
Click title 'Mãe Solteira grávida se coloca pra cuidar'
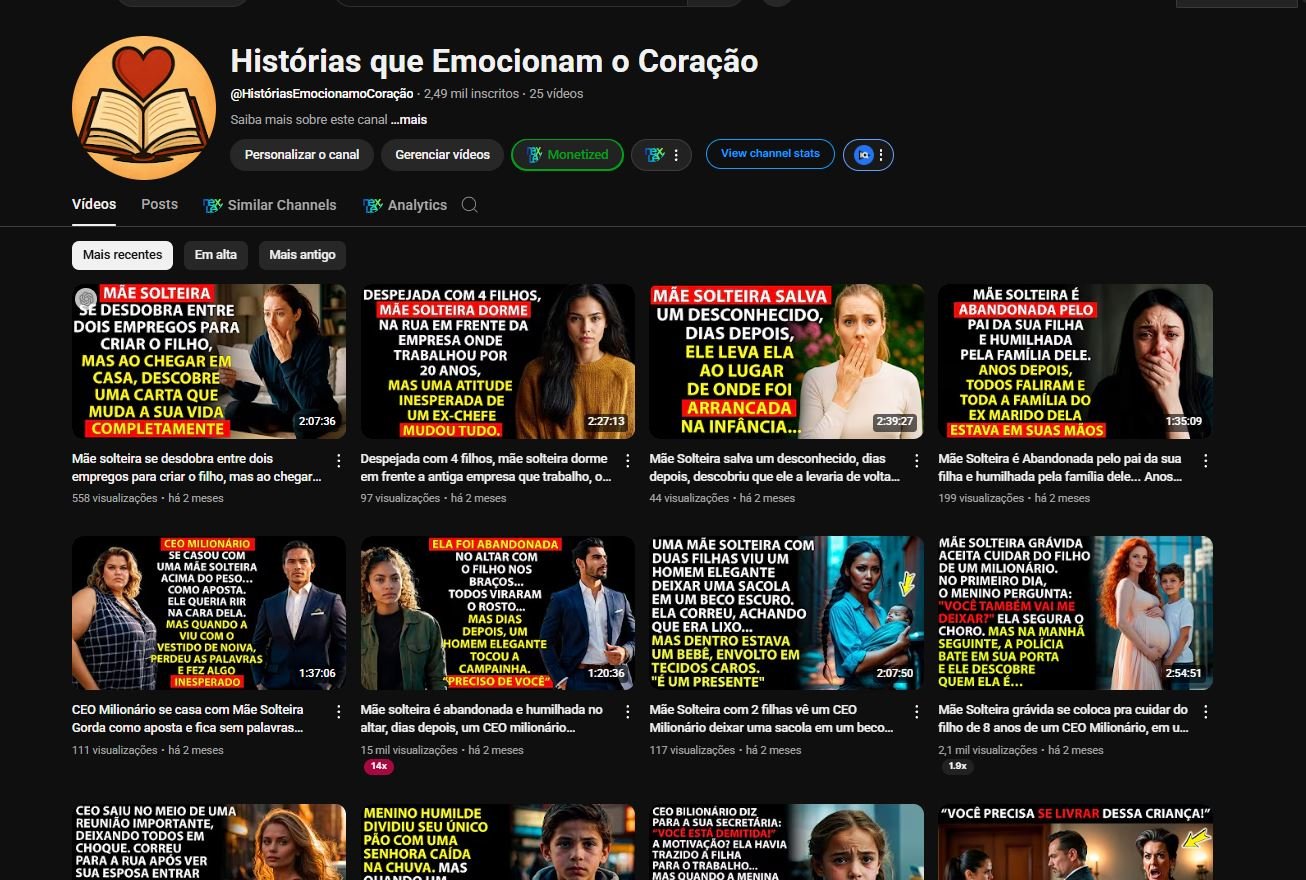1063,719
